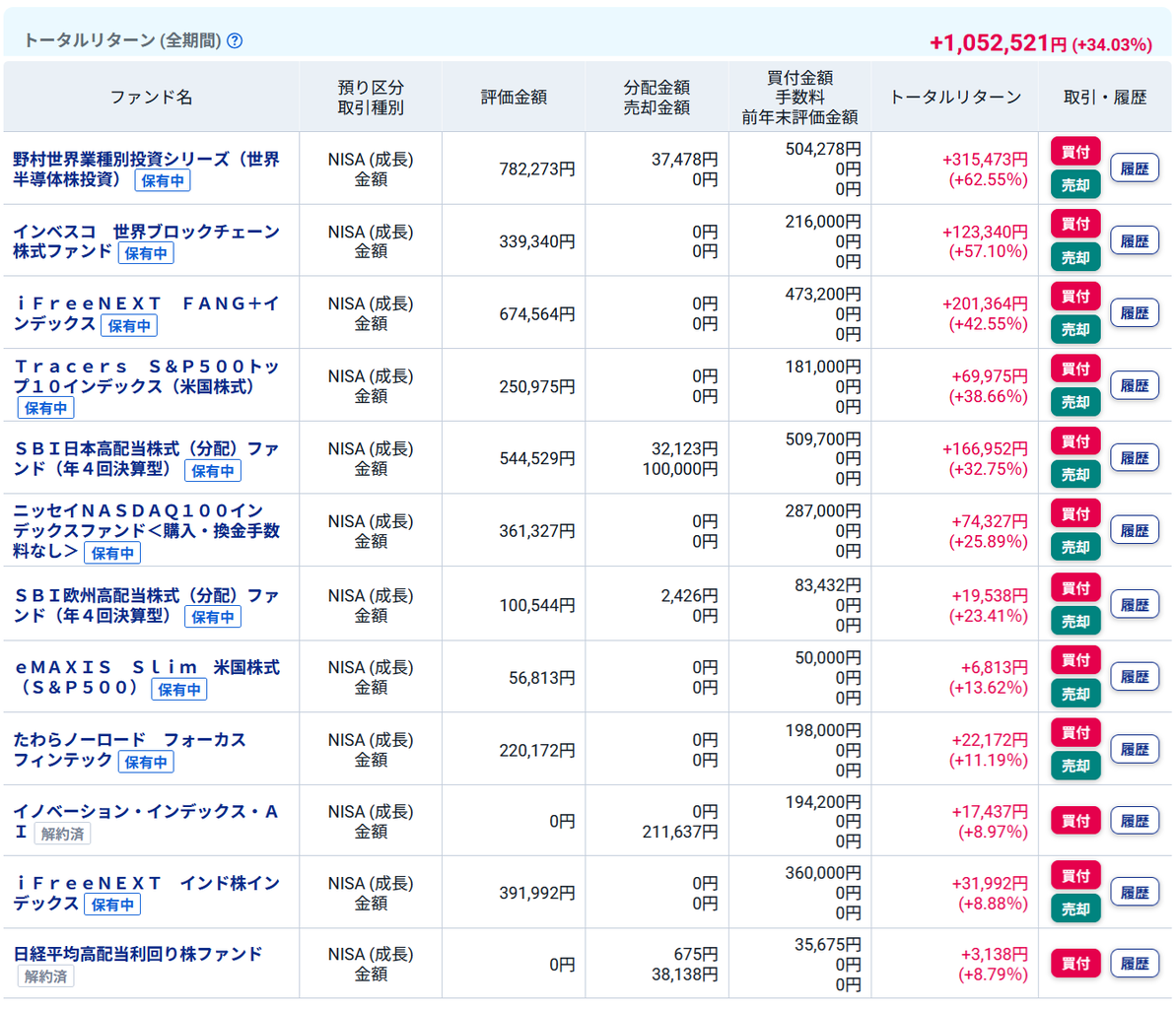This screenshot has height=1009, width=1176.
Task: Click 買付 for インベスコ 世界ブロックチェーン fund
Action: [x=1075, y=224]
